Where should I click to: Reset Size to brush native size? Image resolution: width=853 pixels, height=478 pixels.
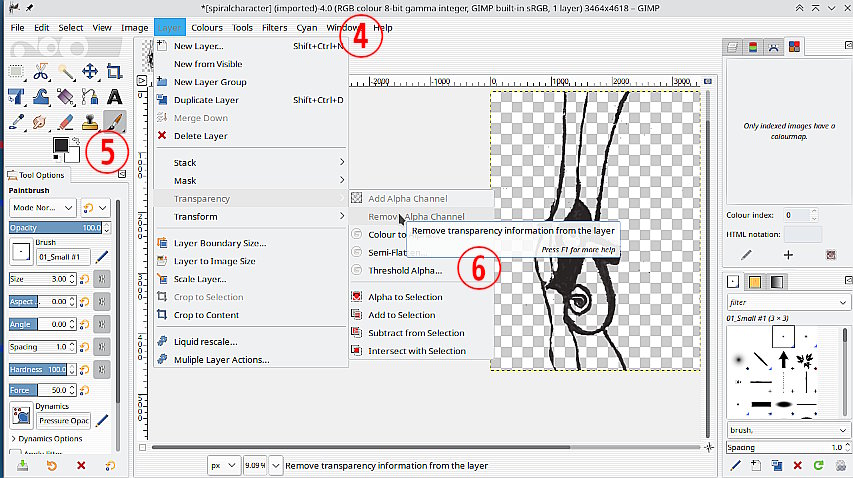pos(84,279)
